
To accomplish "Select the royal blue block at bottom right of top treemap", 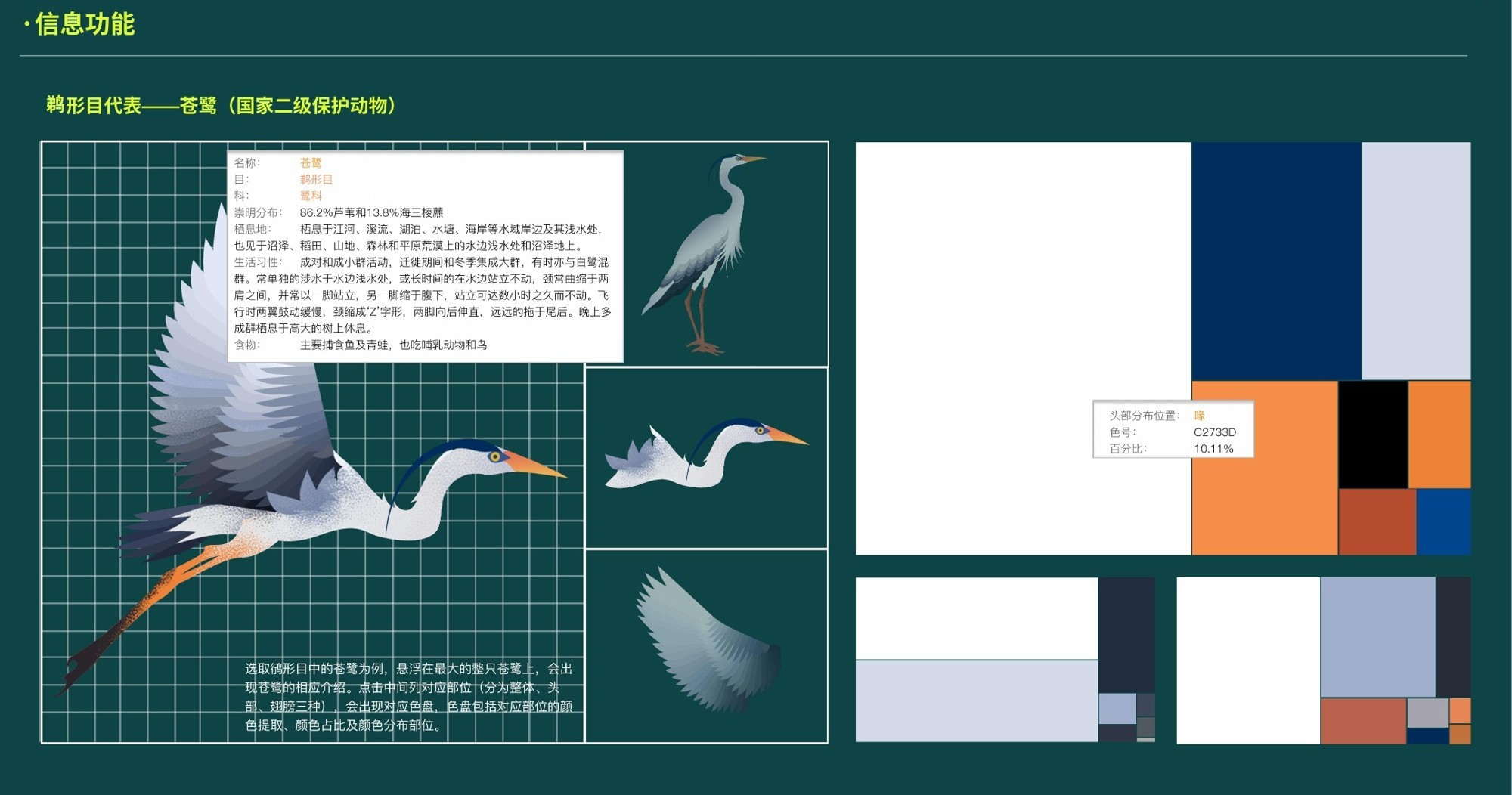I will 1443,521.
